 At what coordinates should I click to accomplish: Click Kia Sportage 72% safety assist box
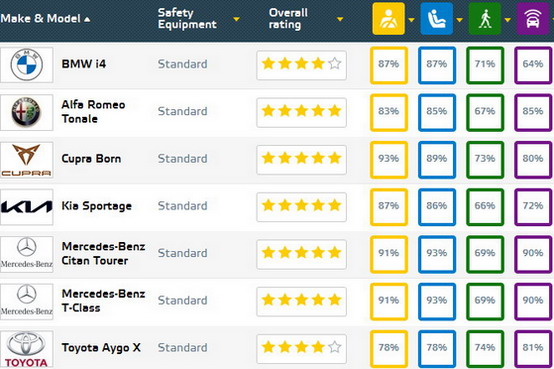point(533,207)
